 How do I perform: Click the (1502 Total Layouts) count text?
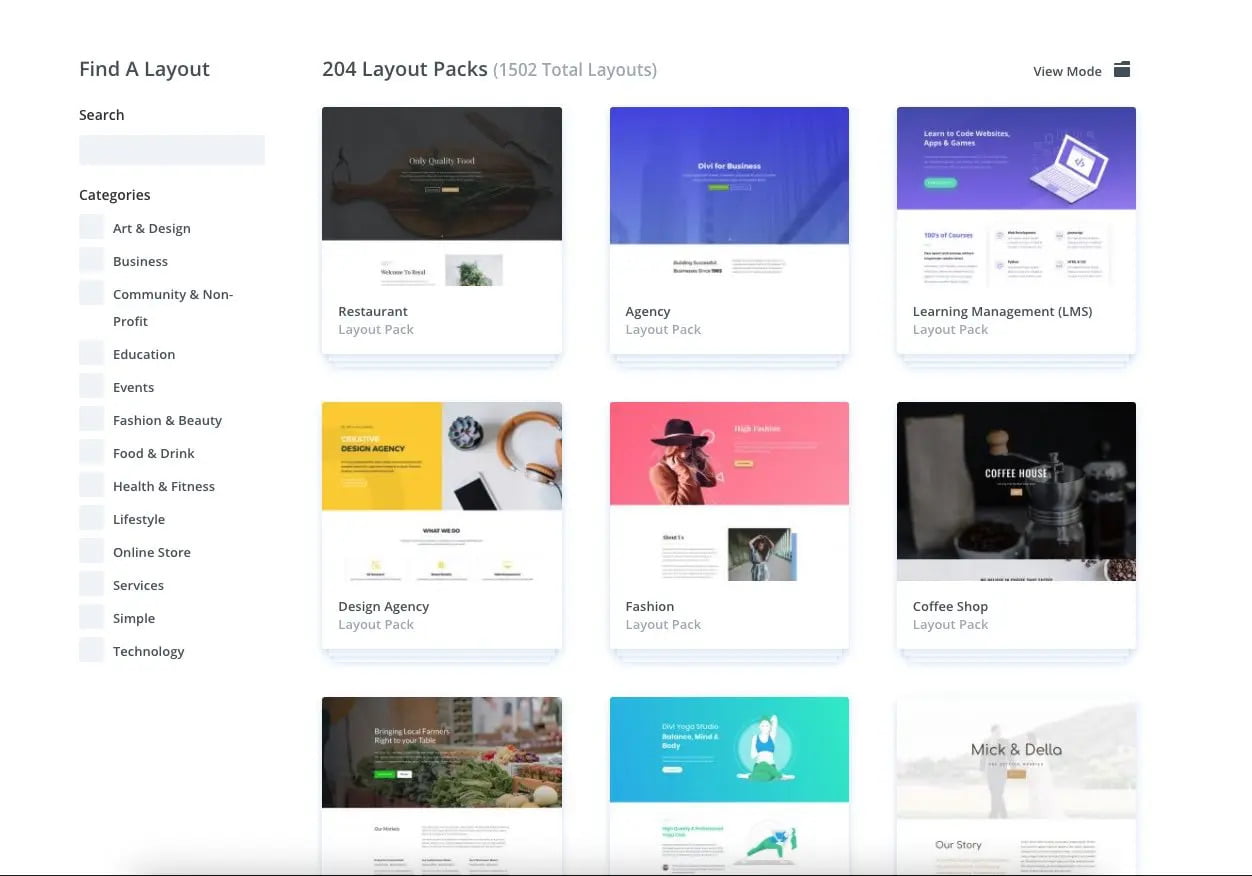click(575, 70)
